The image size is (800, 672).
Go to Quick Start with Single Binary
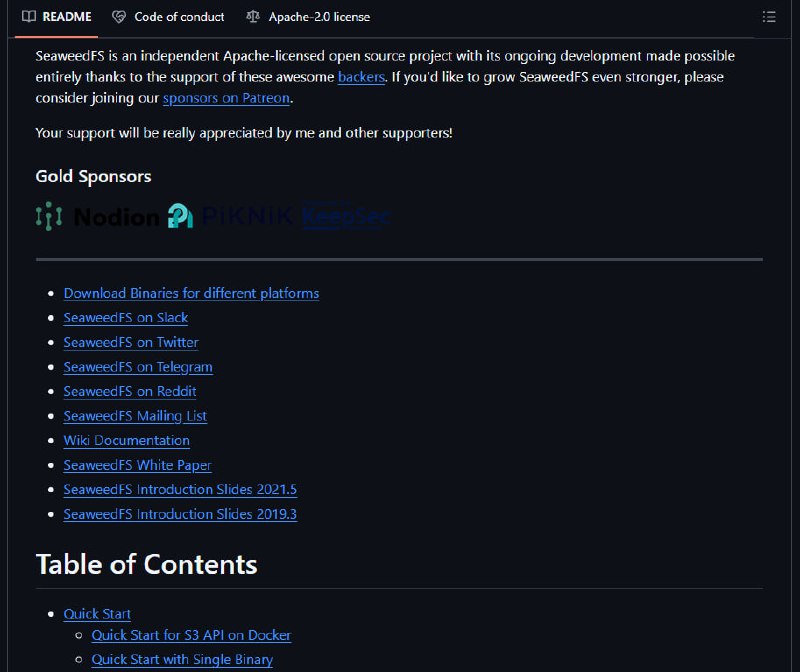tap(182, 659)
